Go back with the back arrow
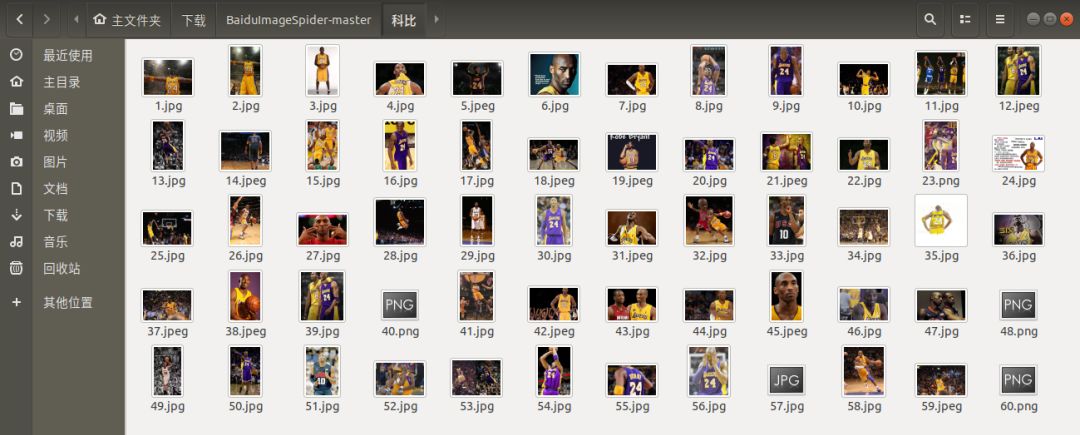Screen dimensions: 1080x435 pos(19,19)
